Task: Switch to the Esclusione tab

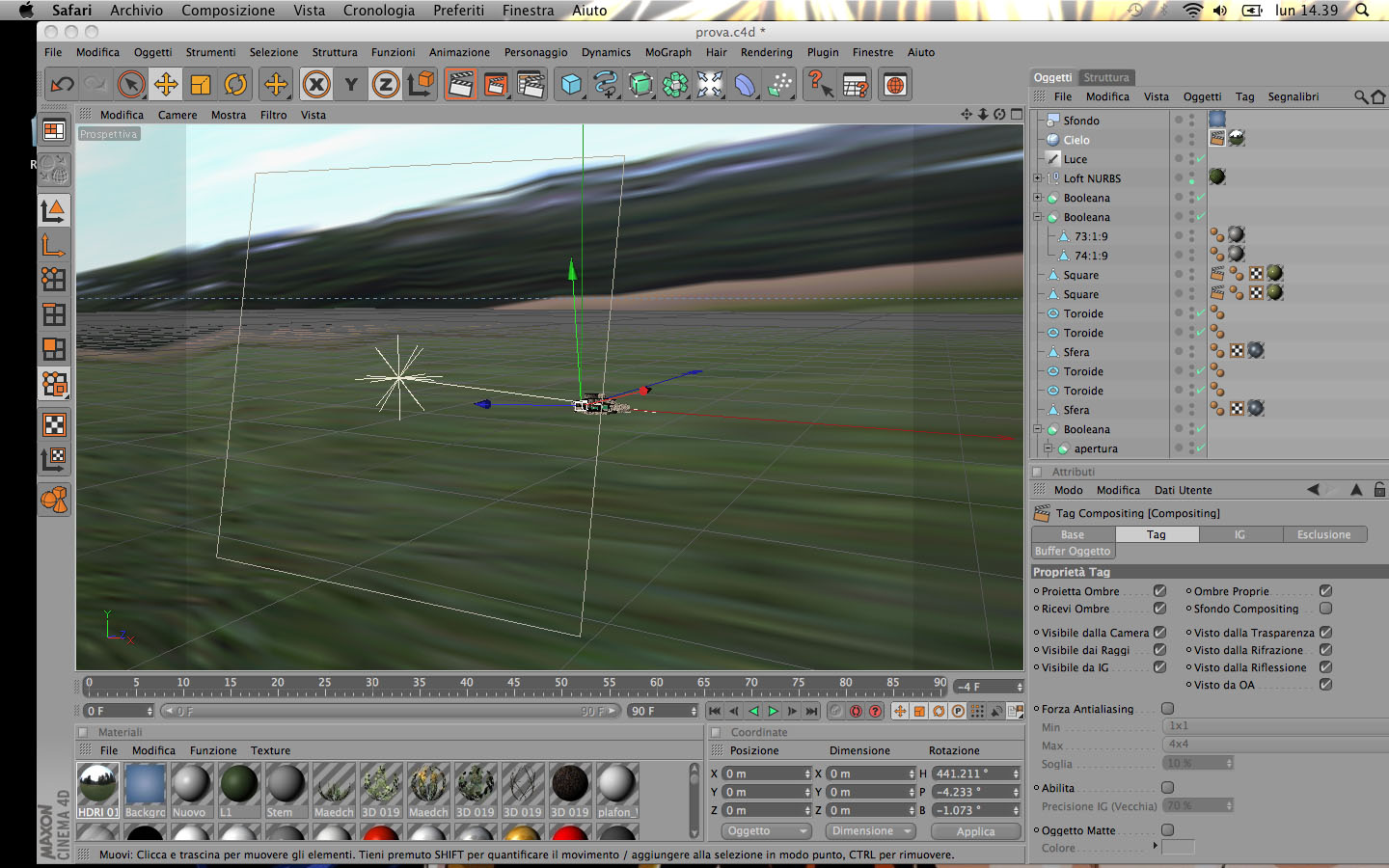Action: pyautogui.click(x=1324, y=534)
